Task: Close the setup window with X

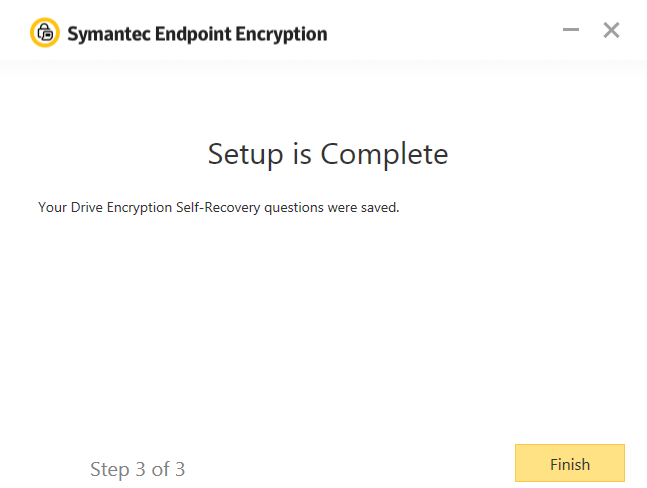Action: (611, 30)
